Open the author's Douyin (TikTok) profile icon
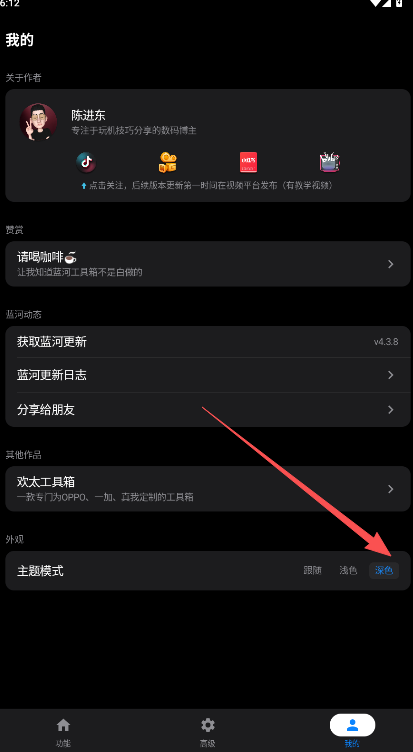This screenshot has height=752, width=413. coord(86,163)
